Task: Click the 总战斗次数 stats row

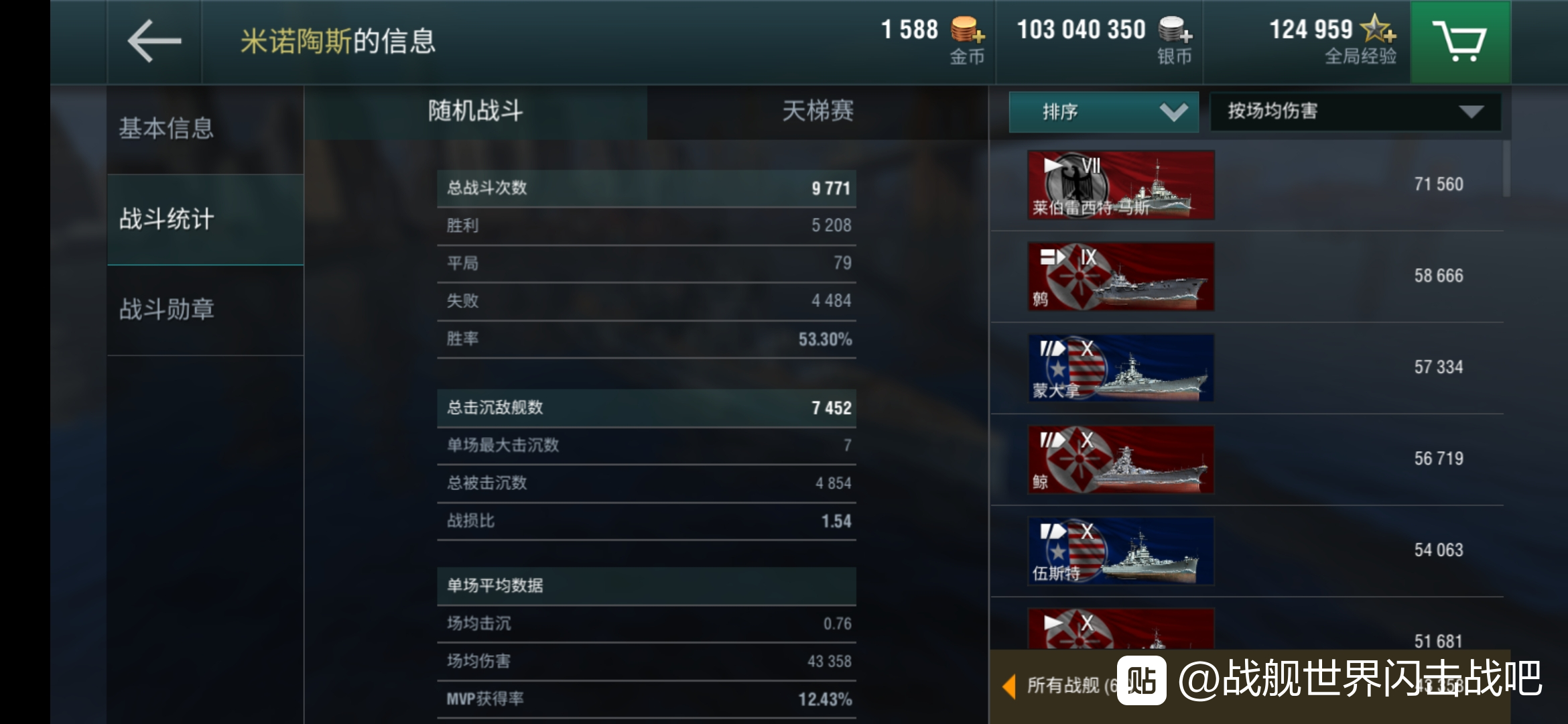Action: click(647, 188)
